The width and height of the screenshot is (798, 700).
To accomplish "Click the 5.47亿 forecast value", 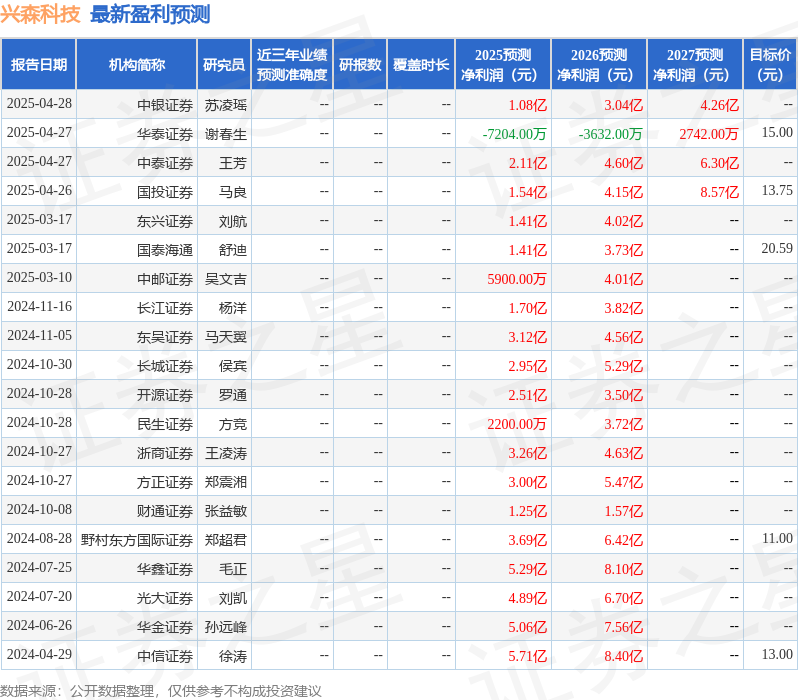I will pos(624,483).
